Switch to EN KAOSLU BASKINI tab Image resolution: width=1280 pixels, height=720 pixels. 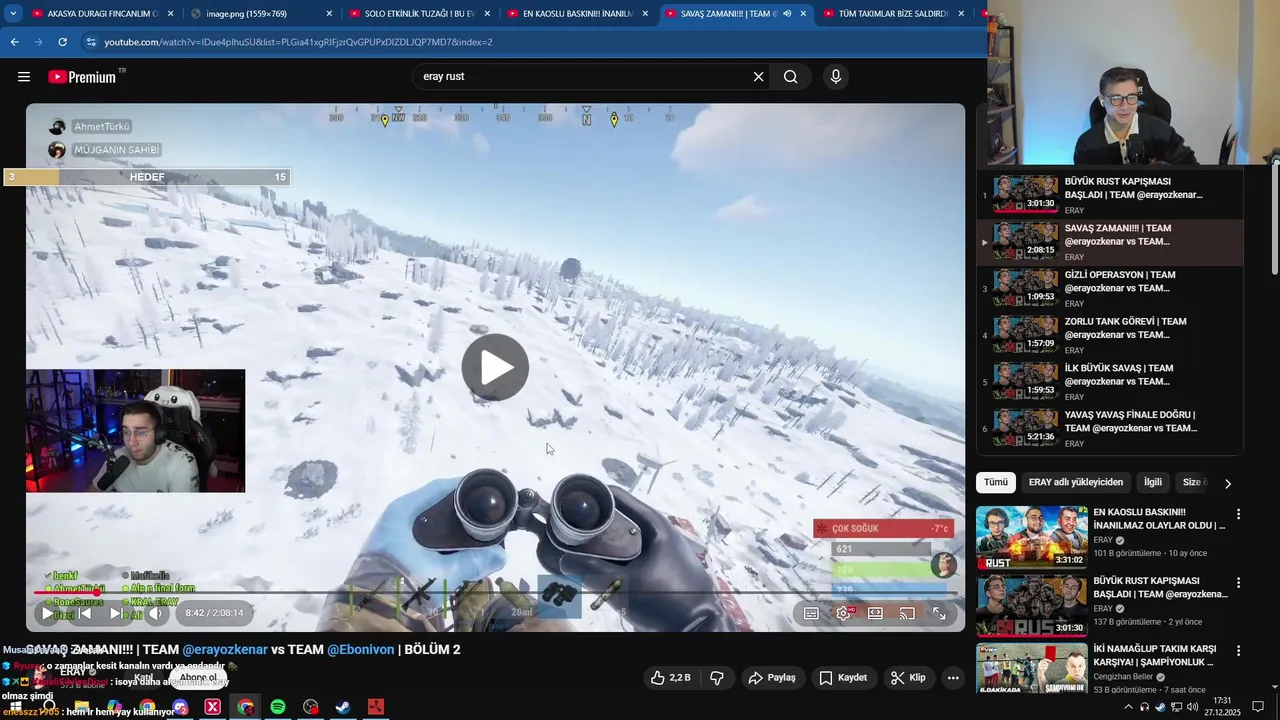point(577,14)
